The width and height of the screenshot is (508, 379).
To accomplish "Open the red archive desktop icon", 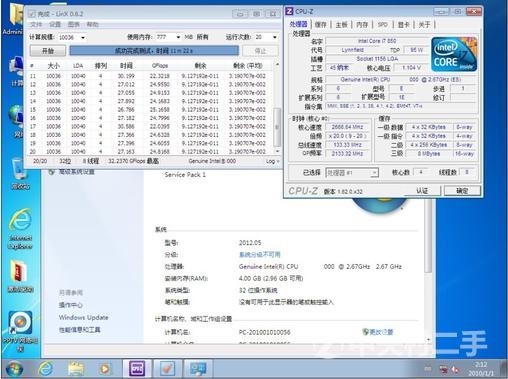I will (20, 276).
